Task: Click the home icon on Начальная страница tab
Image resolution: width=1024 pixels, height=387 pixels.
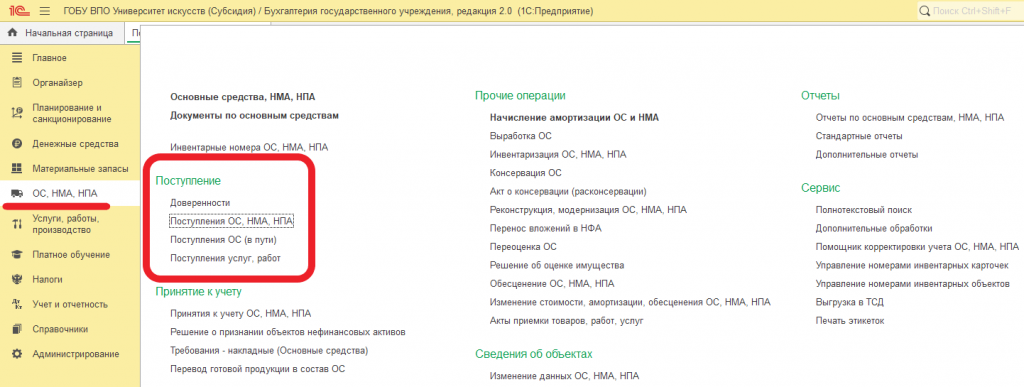Action: point(11,33)
